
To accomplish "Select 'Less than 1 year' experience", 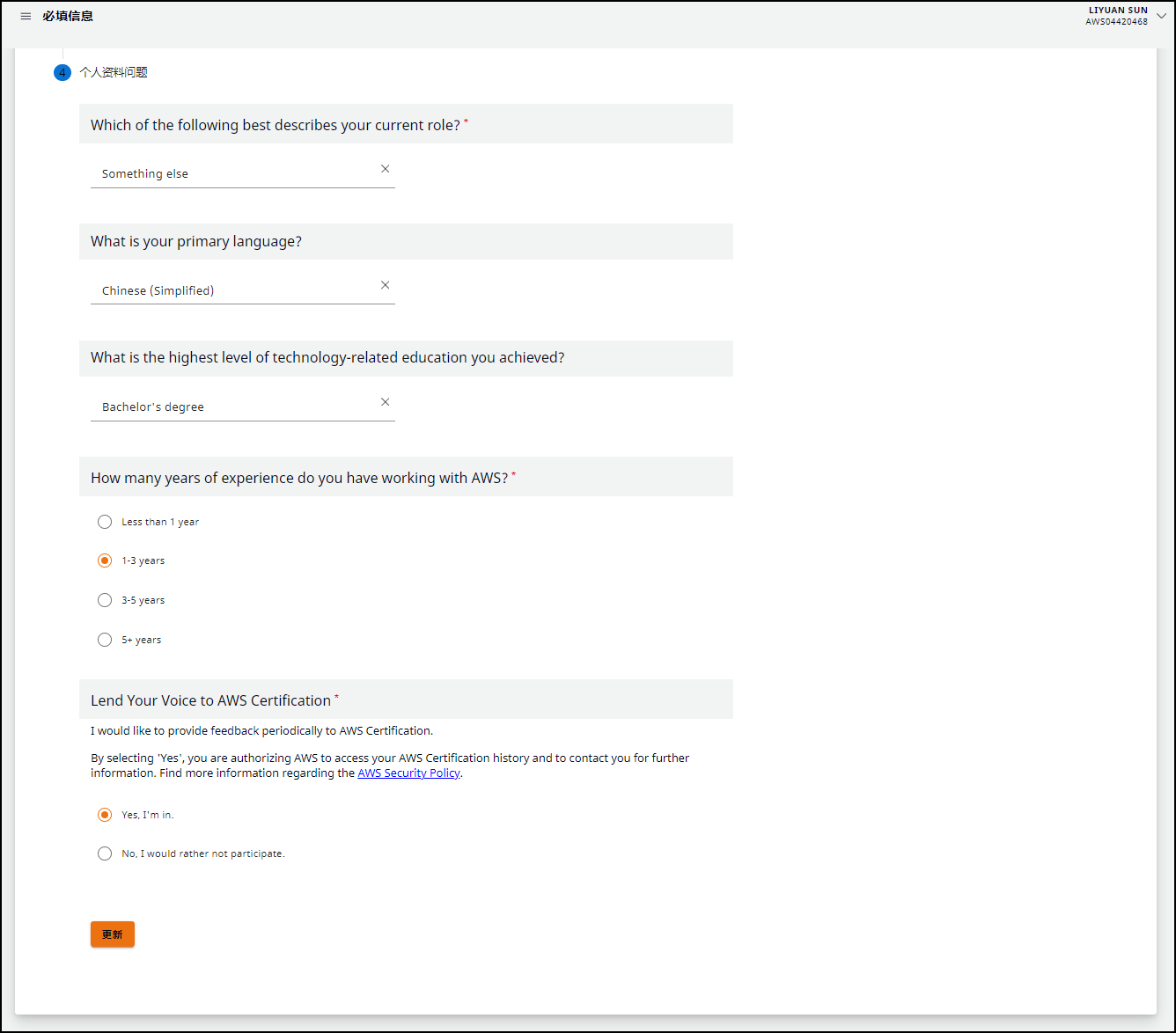I will [105, 522].
